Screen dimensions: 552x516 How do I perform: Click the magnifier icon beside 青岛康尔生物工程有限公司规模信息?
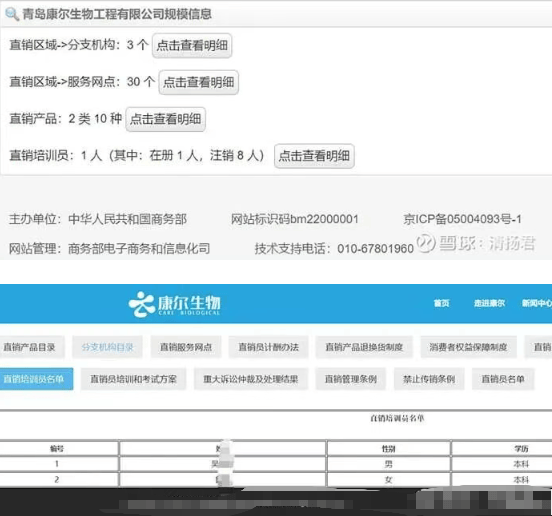coord(12,14)
